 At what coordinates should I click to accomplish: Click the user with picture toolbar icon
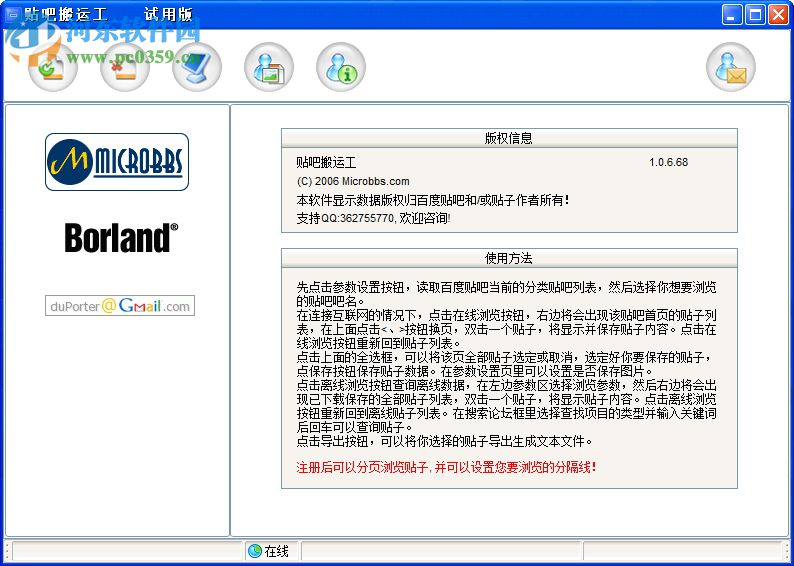(269, 67)
